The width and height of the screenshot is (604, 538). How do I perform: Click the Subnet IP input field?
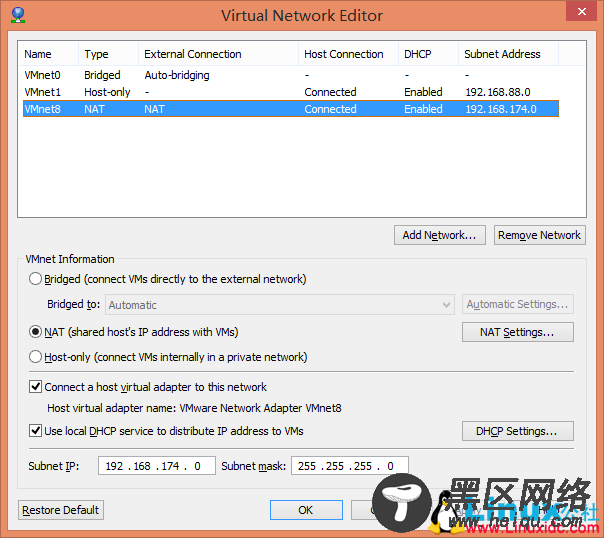point(157,466)
